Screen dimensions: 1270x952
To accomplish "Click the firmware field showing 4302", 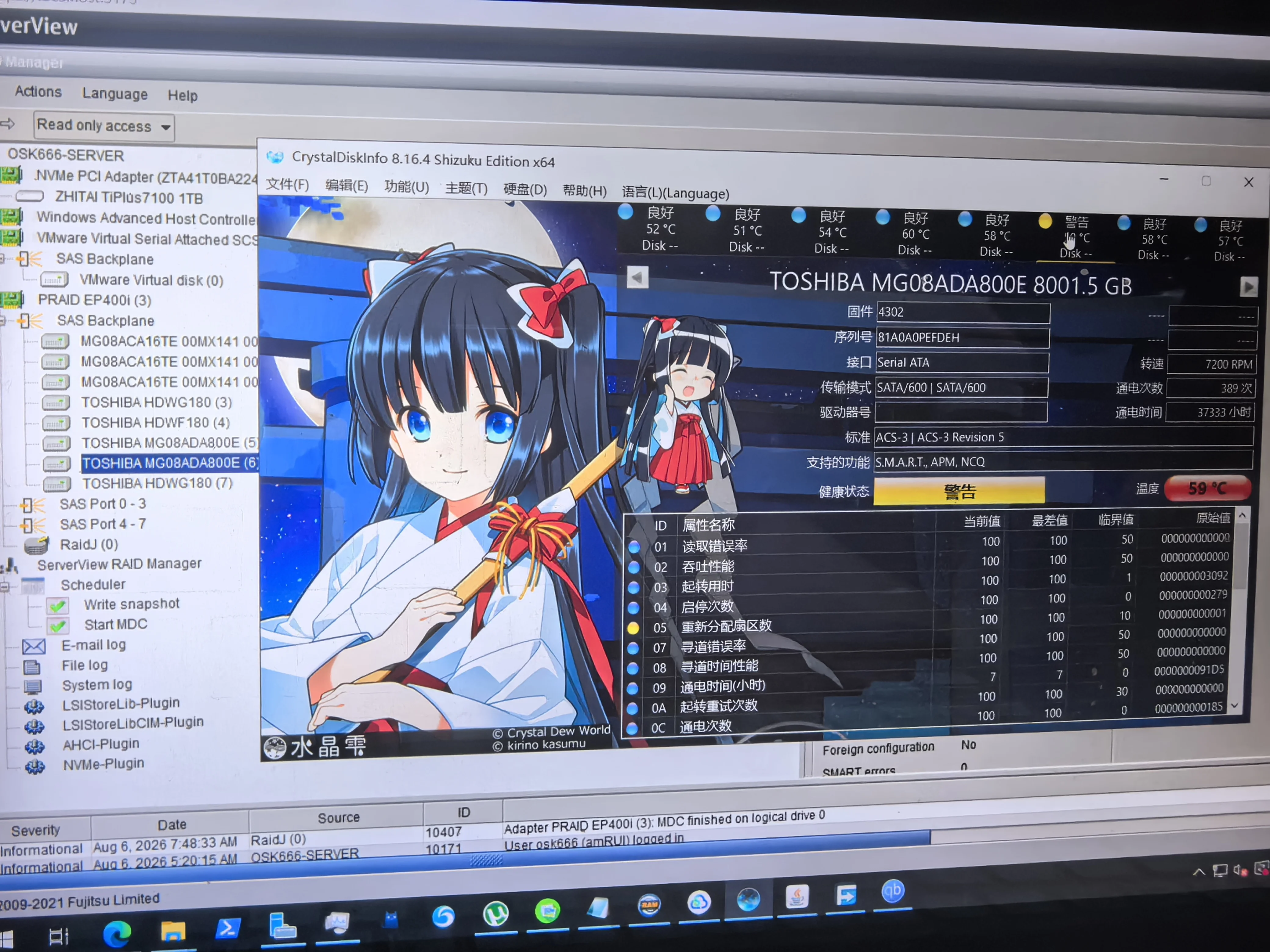I will tap(963, 313).
